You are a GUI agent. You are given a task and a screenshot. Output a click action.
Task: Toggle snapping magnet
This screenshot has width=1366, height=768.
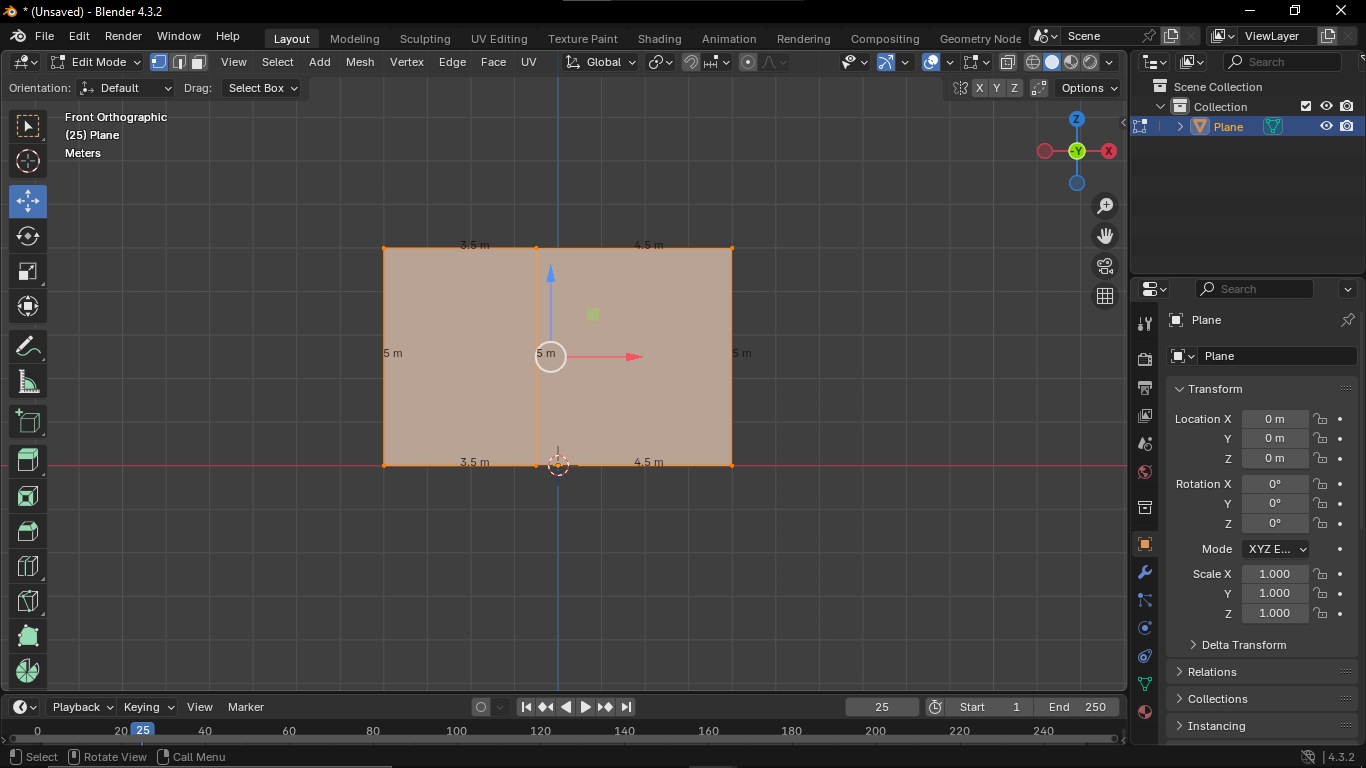(x=691, y=62)
